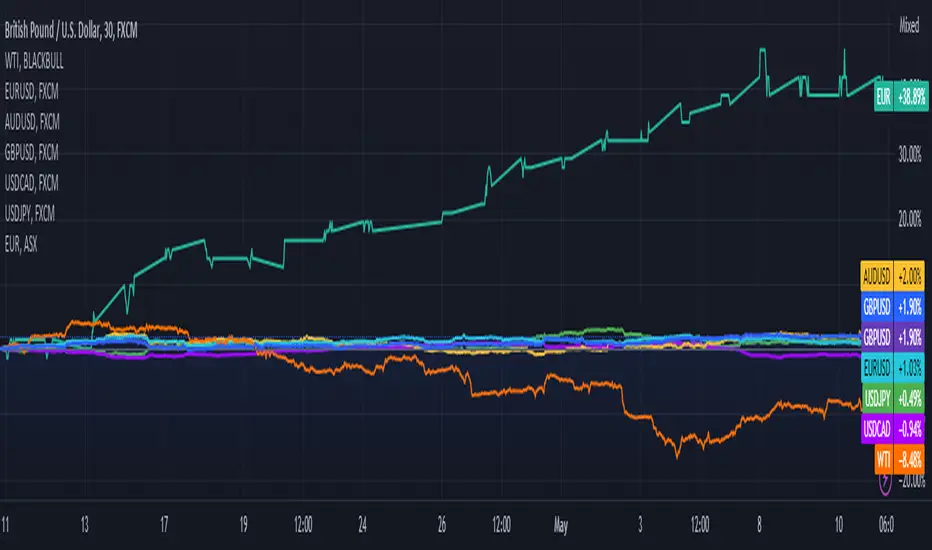Viewport: 932px width, 550px height.
Task: Click the 20.00% price axis label
Action: point(909,219)
